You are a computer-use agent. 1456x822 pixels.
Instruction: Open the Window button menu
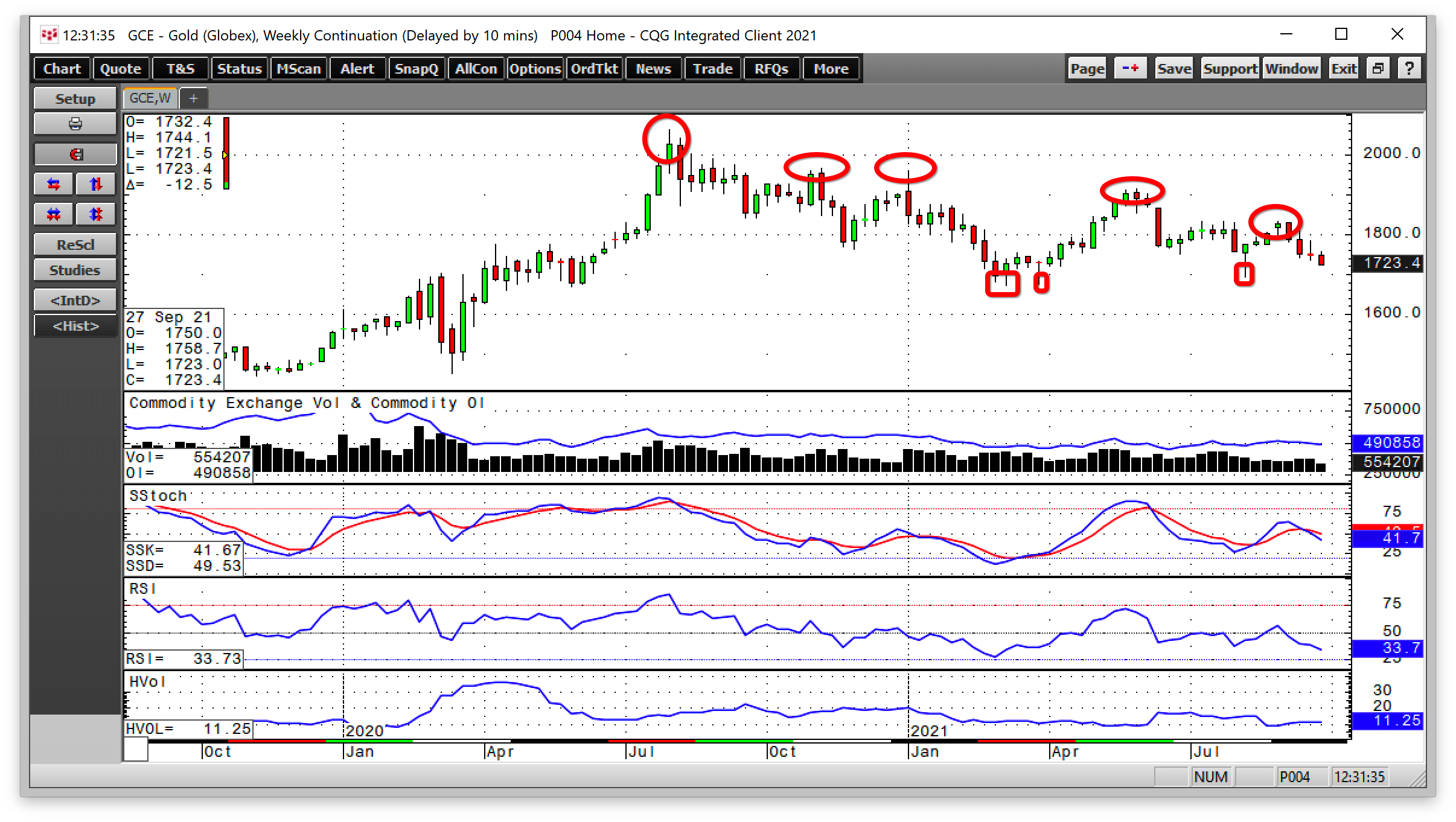1292,68
